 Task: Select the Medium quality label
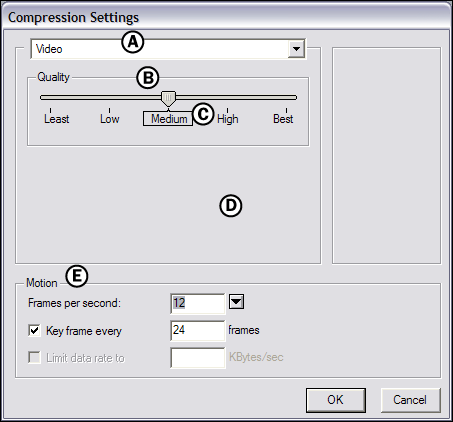click(x=168, y=119)
